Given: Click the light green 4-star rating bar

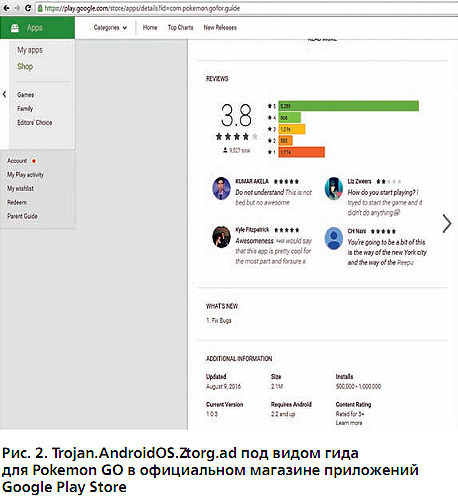Looking at the screenshot, I should pyautogui.click(x=289, y=117).
